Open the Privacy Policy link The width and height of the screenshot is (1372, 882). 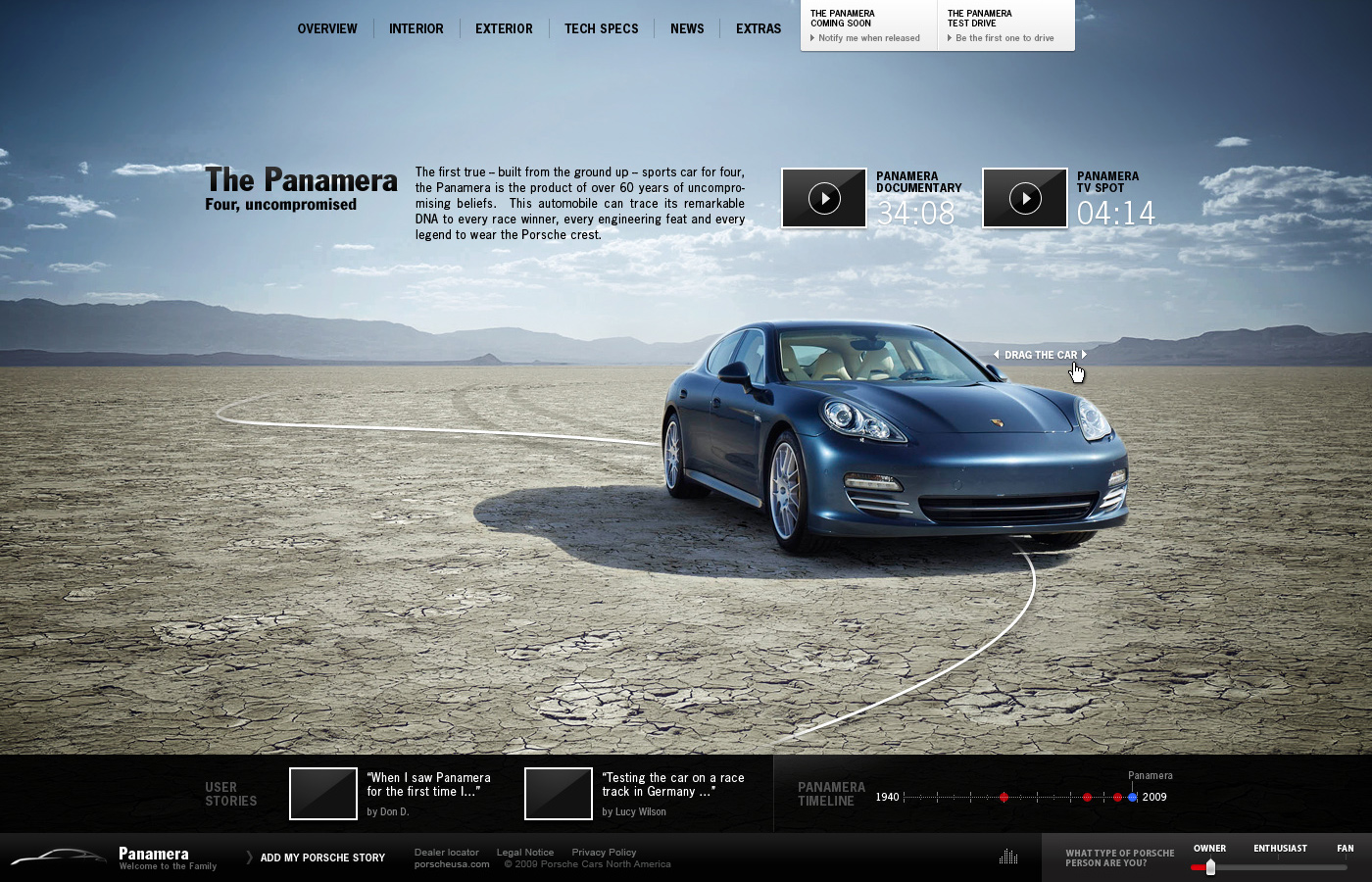[x=604, y=853]
